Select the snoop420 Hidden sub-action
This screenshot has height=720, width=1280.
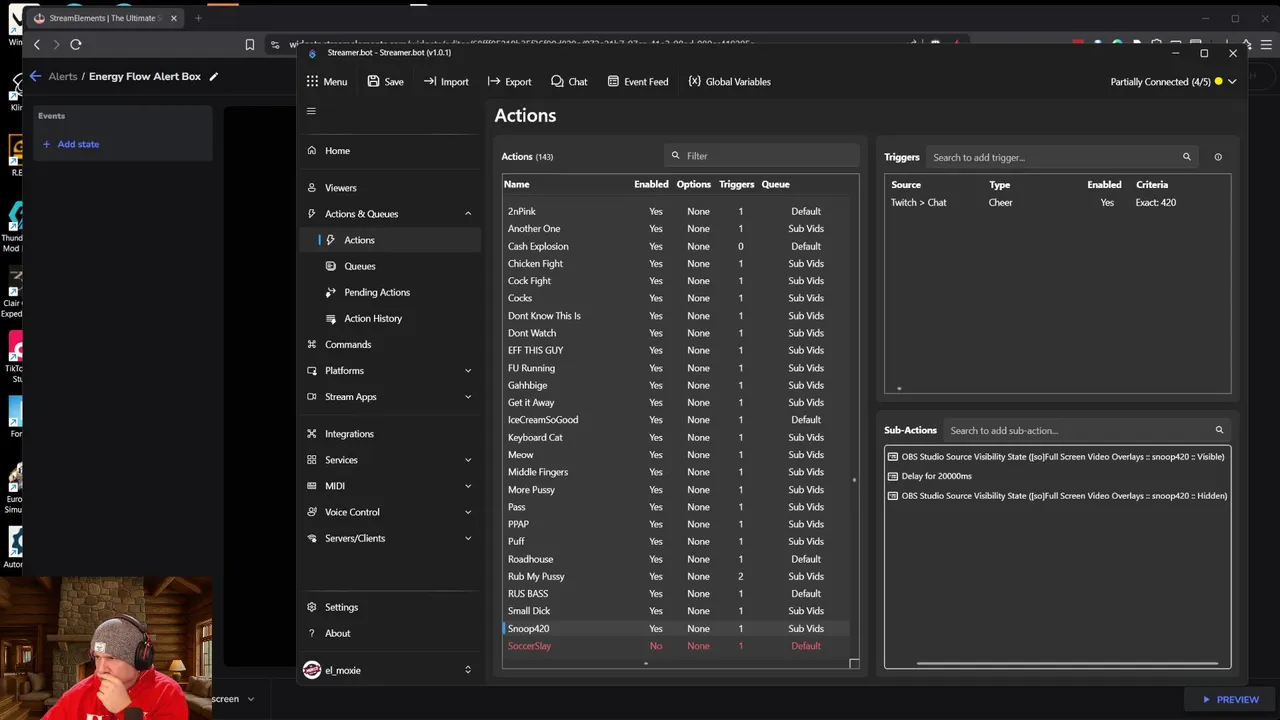pyautogui.click(x=1057, y=496)
